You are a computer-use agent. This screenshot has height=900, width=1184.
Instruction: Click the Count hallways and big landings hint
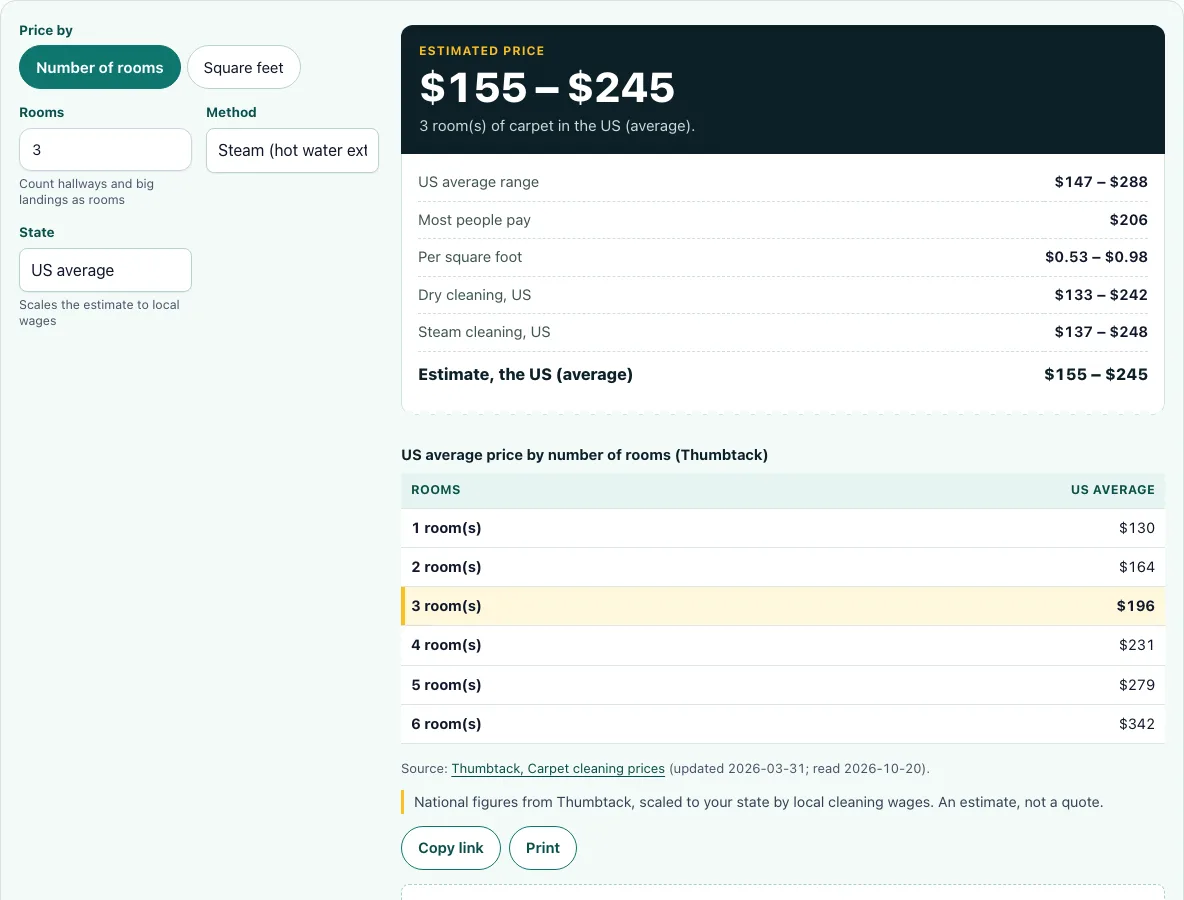(86, 192)
